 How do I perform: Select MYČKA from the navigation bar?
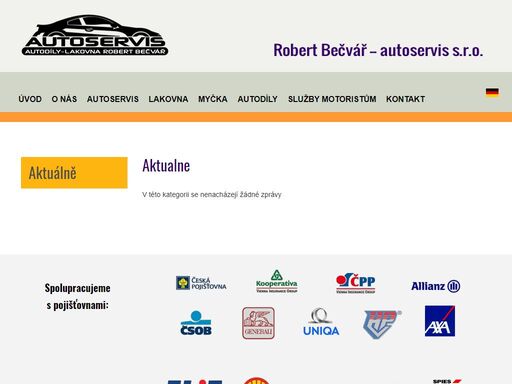point(213,99)
